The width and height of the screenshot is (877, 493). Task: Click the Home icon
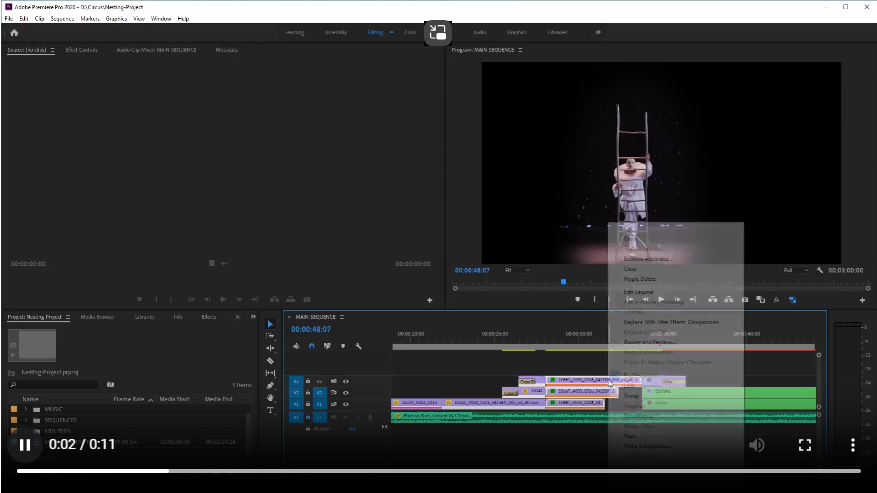(x=15, y=32)
